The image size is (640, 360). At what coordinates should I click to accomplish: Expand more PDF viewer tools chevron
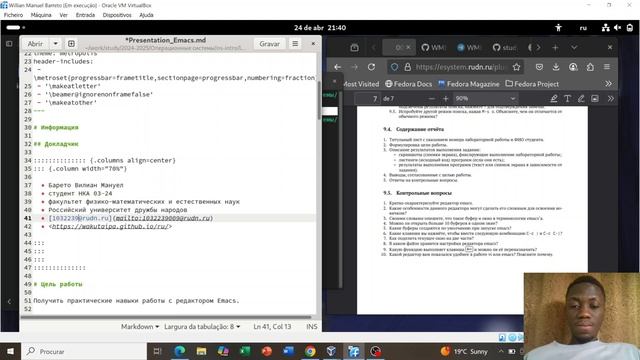610,99
